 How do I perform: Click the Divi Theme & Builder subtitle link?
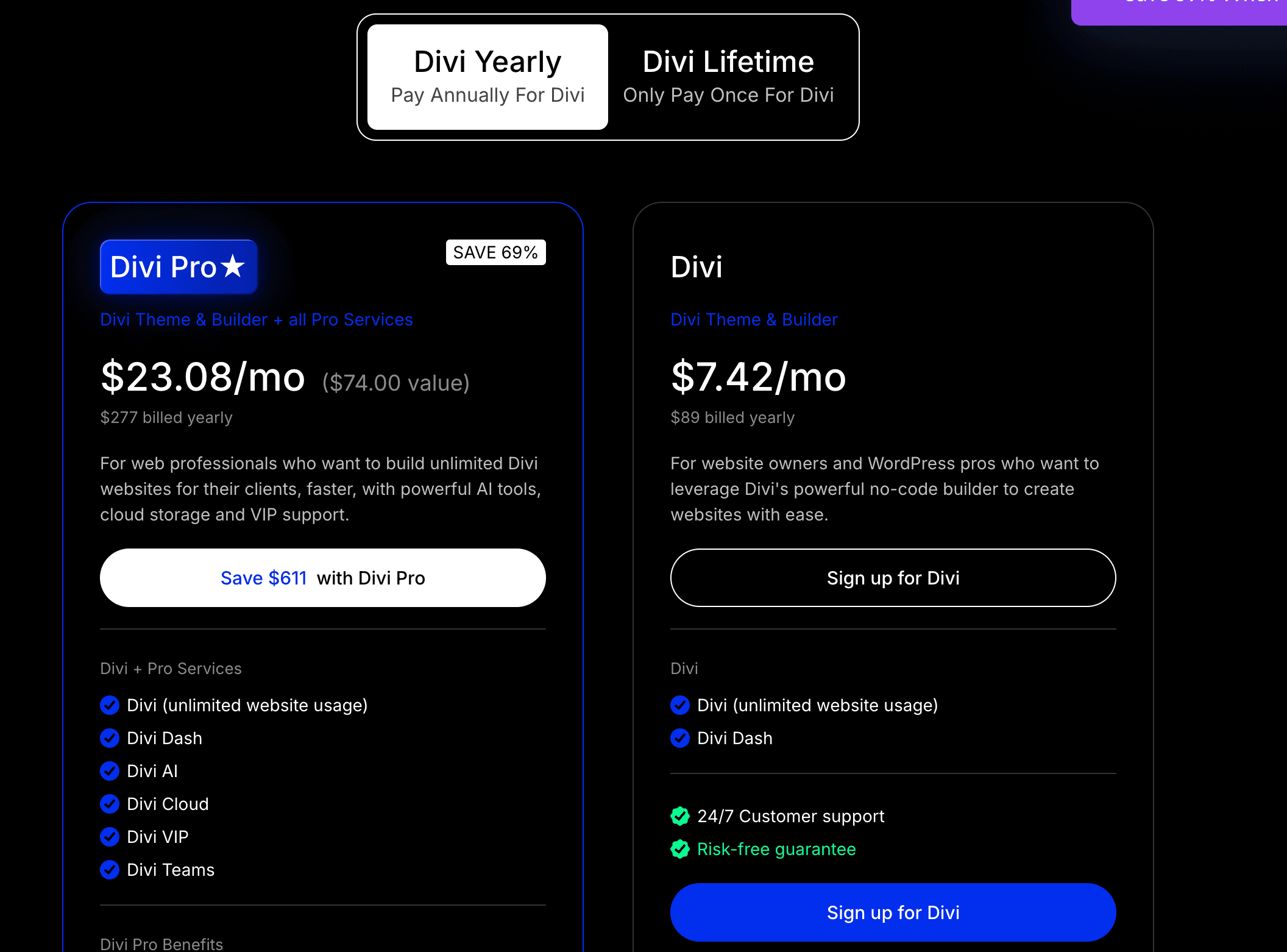[x=754, y=319]
